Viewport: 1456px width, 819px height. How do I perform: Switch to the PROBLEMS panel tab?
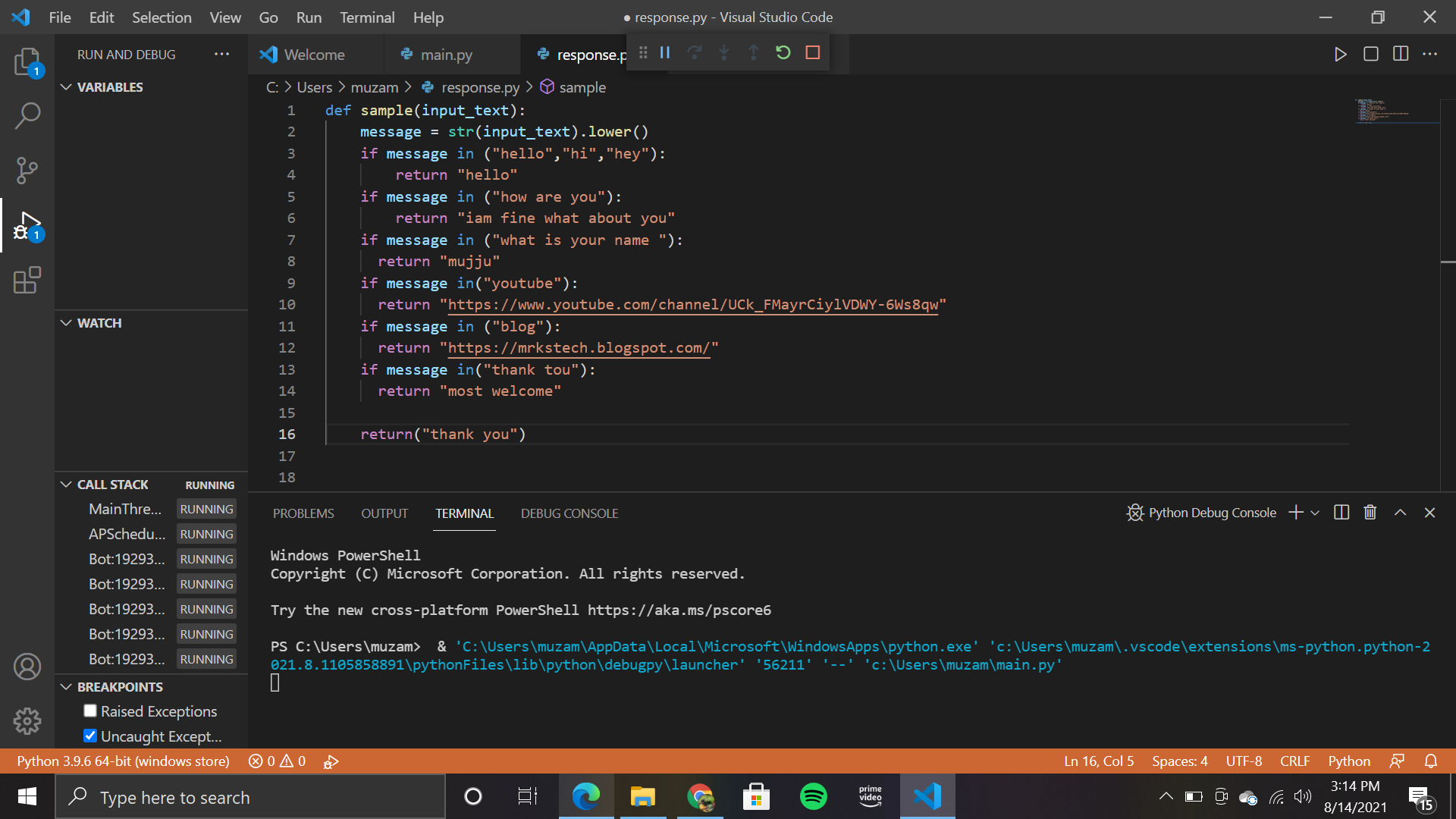click(303, 513)
